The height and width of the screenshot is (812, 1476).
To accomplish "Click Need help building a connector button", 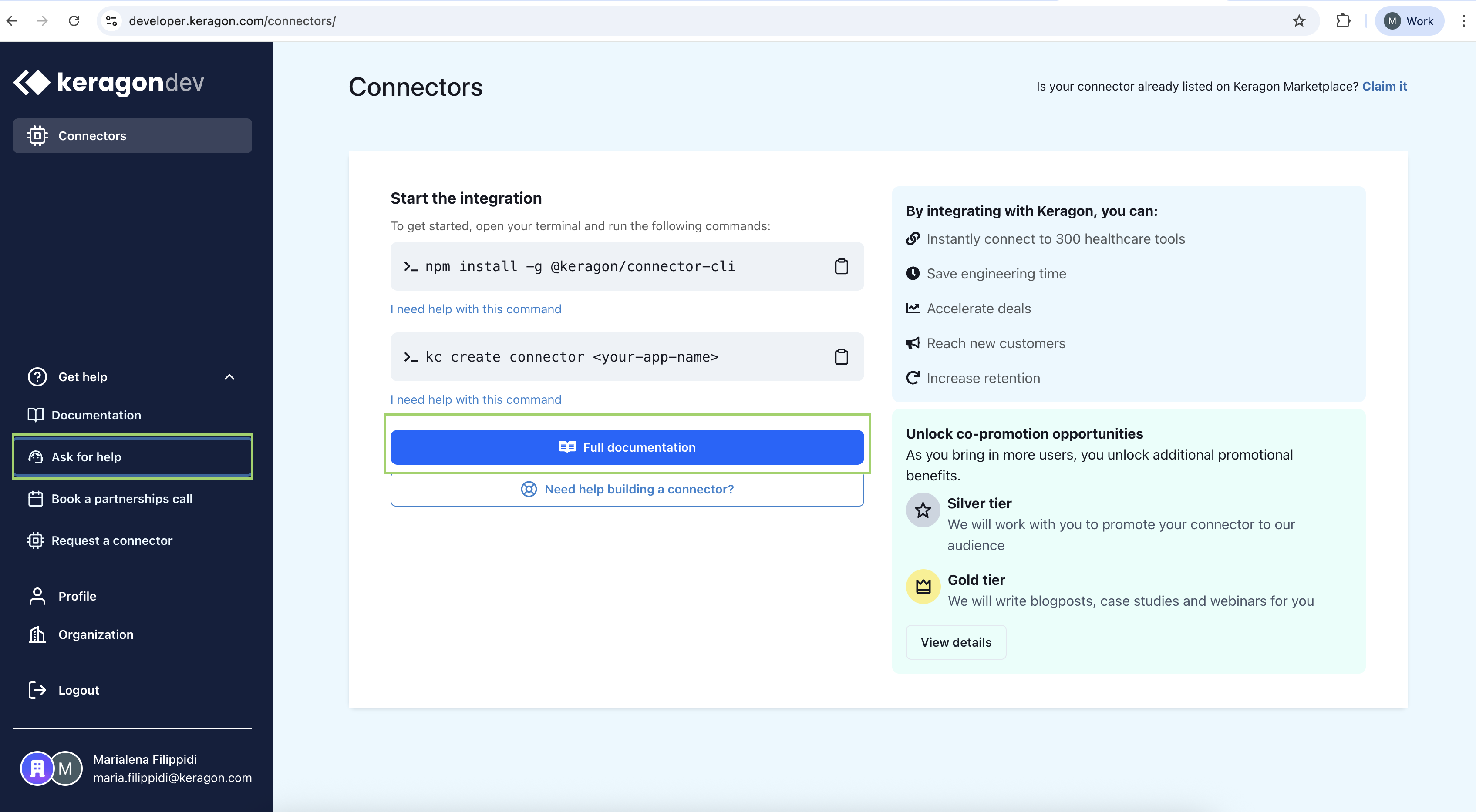I will (627, 489).
